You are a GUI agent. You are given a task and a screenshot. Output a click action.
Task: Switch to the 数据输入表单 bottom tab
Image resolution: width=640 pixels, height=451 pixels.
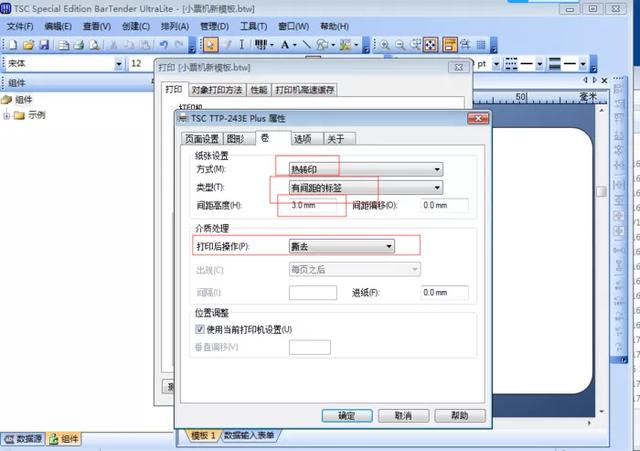coord(249,435)
